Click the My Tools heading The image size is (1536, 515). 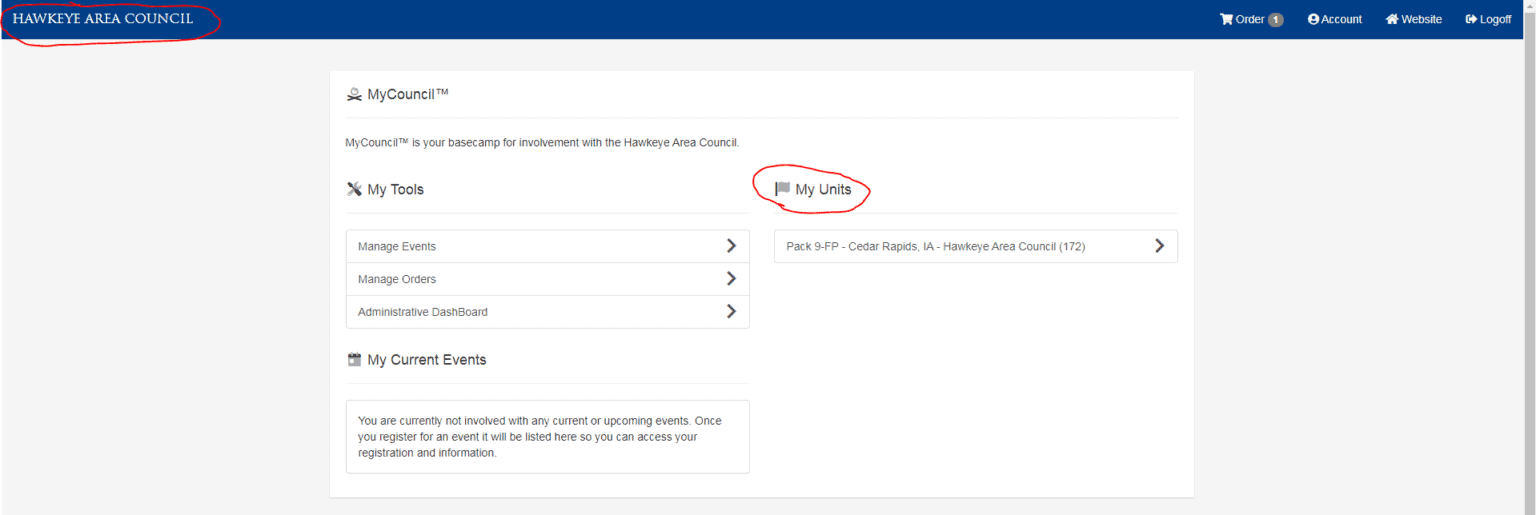tap(396, 189)
